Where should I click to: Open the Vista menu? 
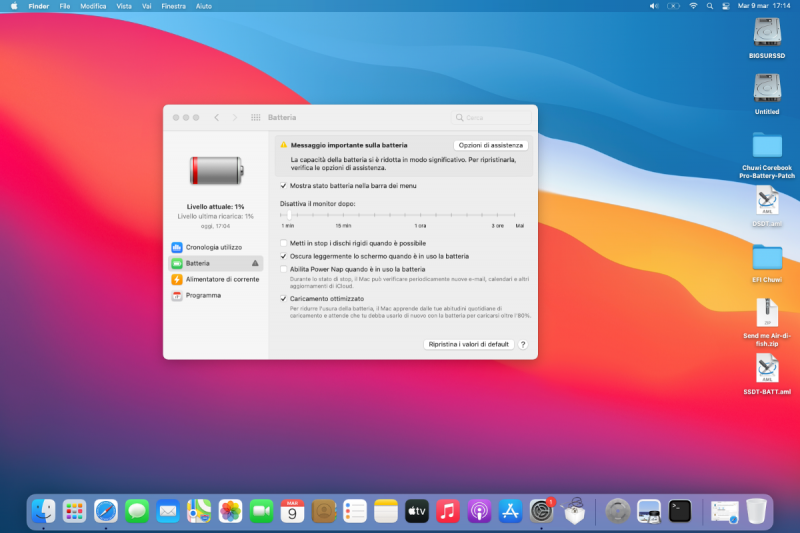(124, 6)
